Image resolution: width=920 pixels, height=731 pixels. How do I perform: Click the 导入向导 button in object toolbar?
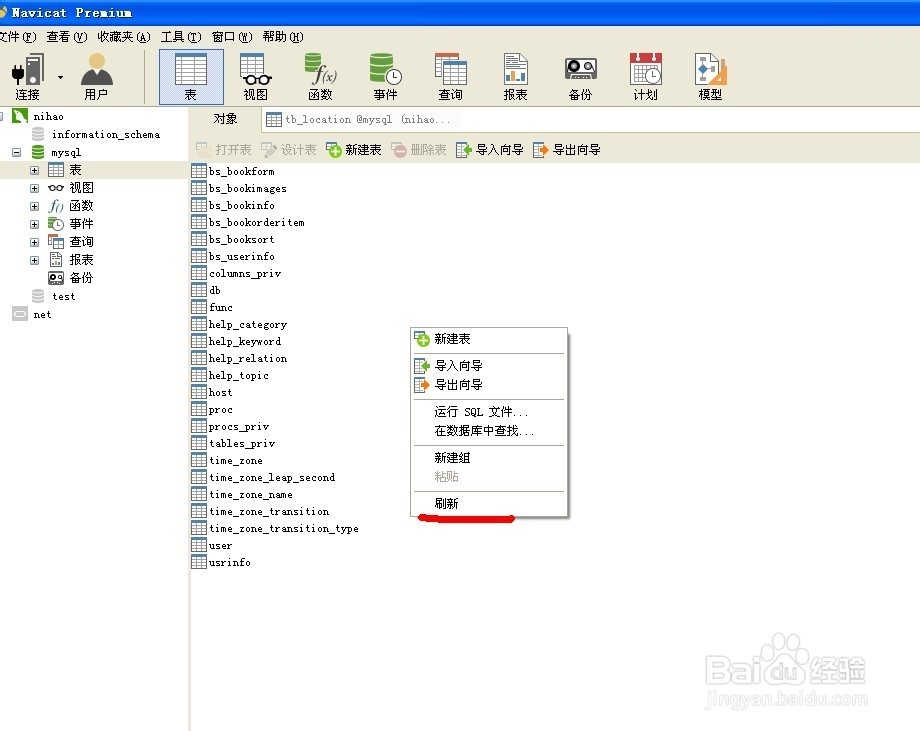pos(489,150)
